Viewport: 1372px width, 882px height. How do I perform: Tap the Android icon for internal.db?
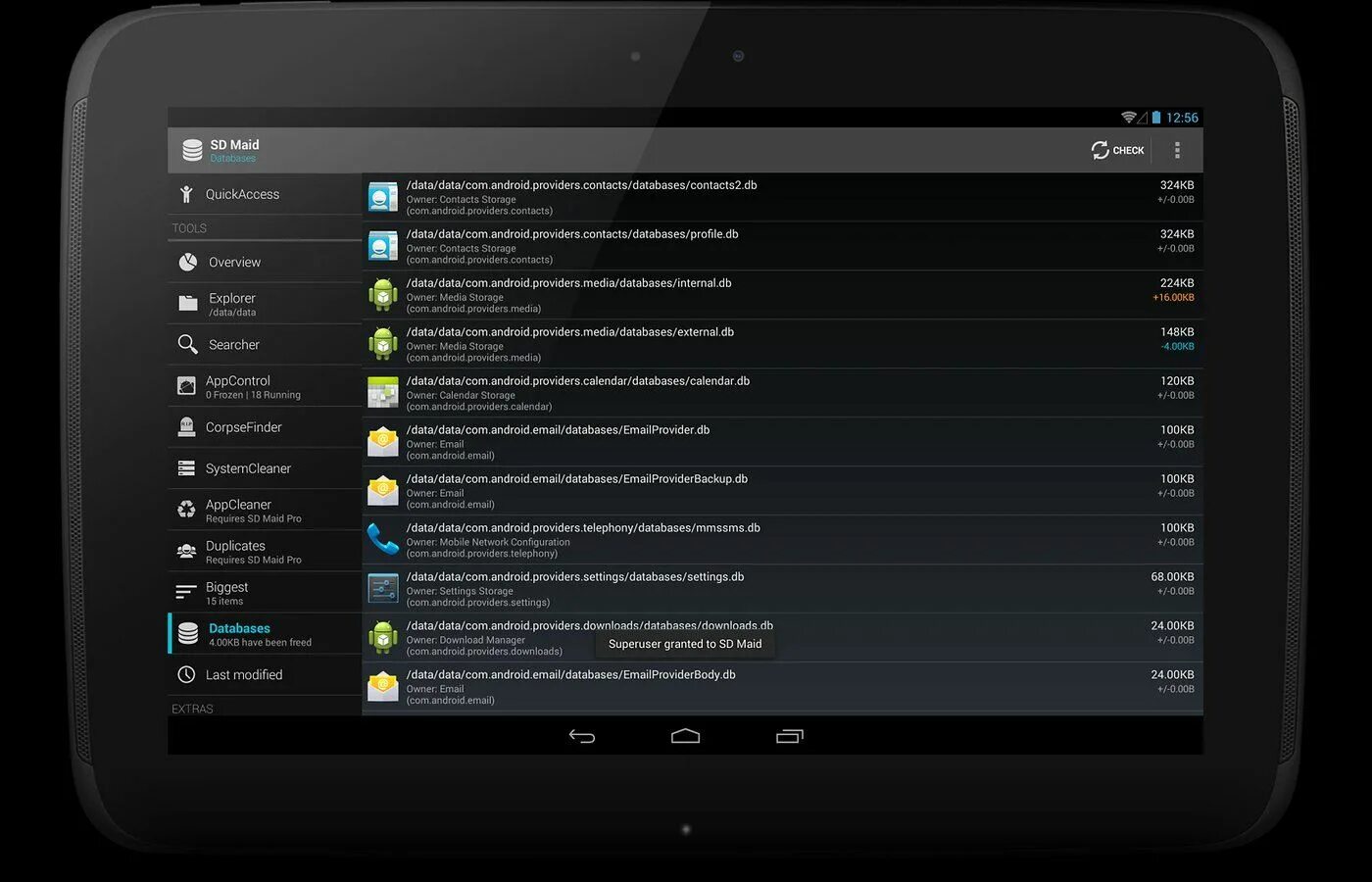point(383,295)
